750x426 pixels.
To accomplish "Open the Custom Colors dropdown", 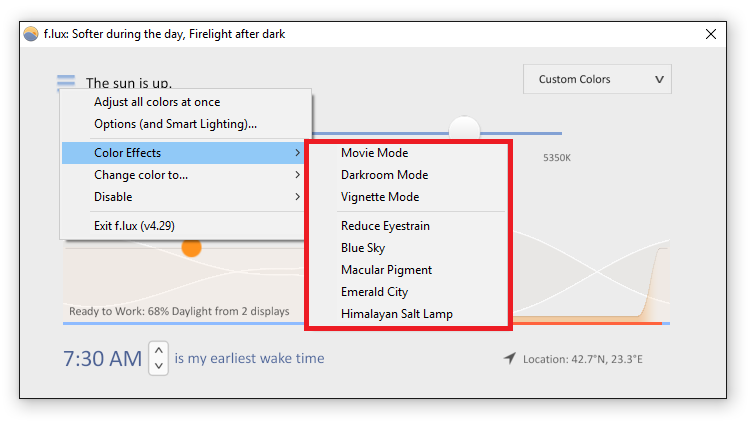I will tap(597, 79).
